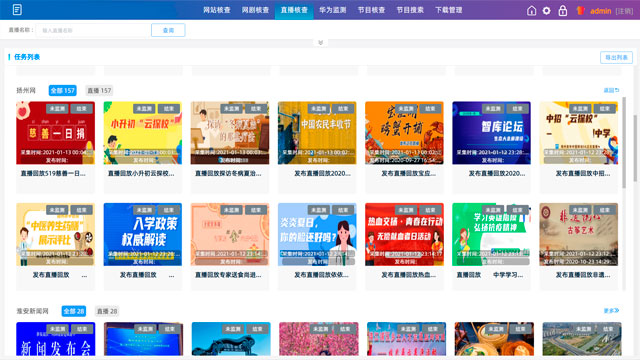The image size is (640, 360).
Task: Focus the 直播名称 input field
Action: click(x=93, y=30)
